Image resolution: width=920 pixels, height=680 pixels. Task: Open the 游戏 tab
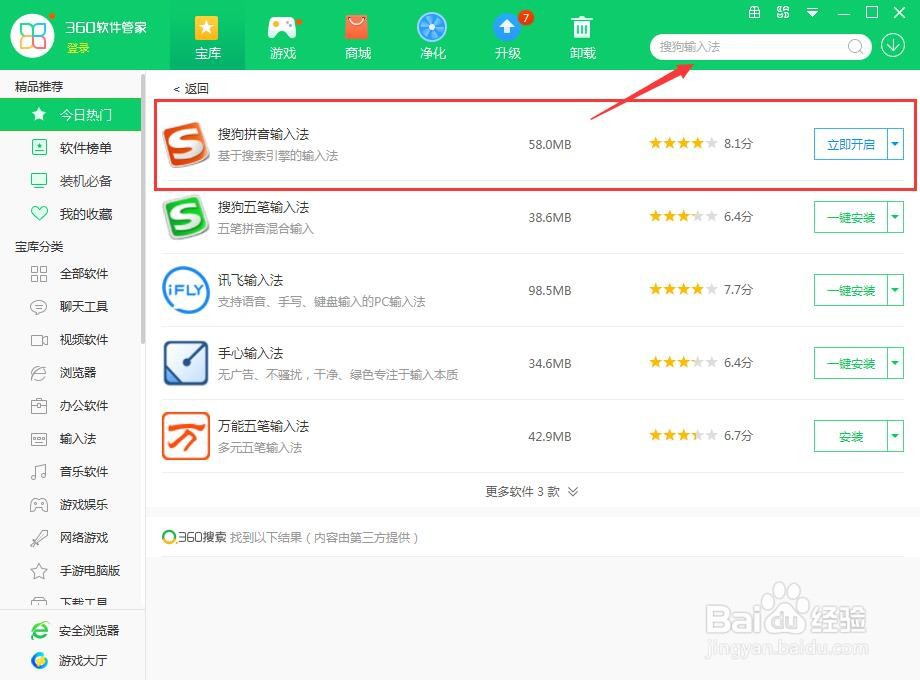[x=283, y=38]
